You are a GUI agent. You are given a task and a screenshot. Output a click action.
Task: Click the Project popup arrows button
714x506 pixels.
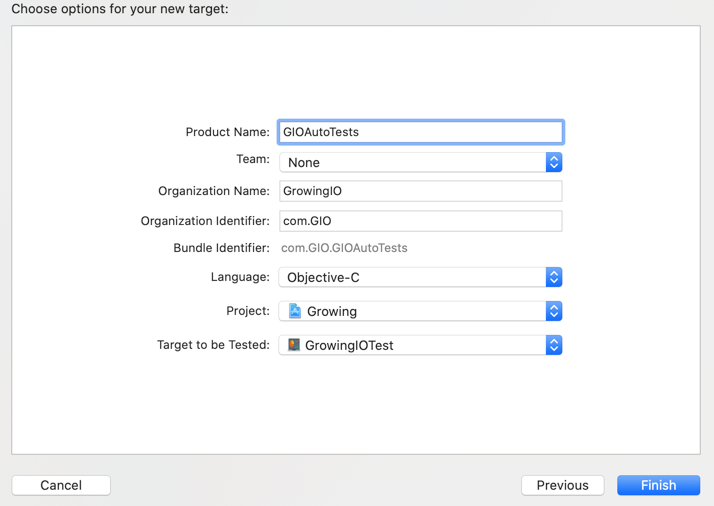coord(554,311)
